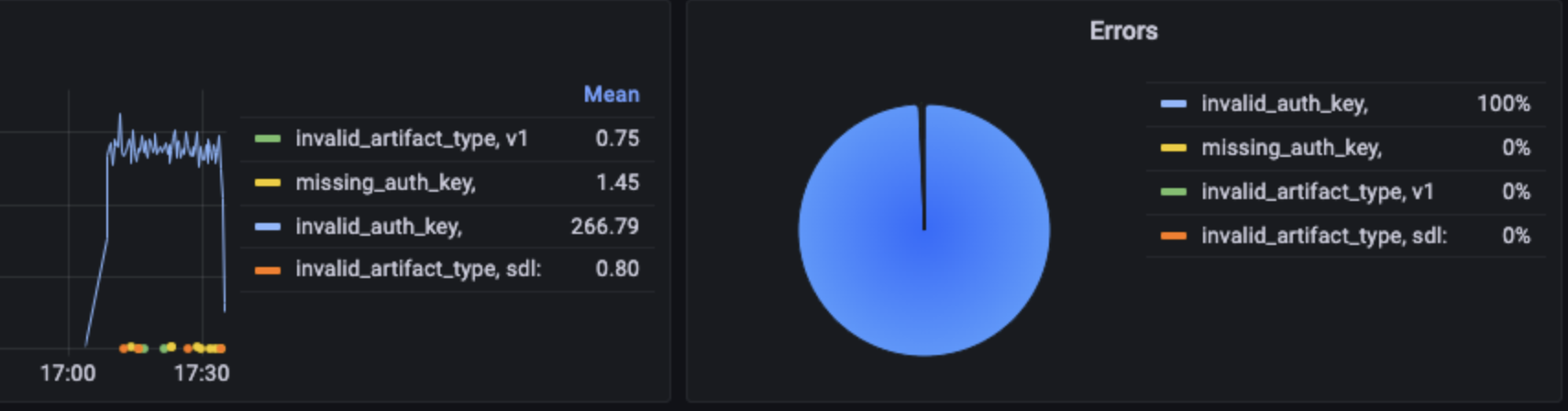Click yellow swatch for missing_auth_key in Errors legend

[1174, 148]
